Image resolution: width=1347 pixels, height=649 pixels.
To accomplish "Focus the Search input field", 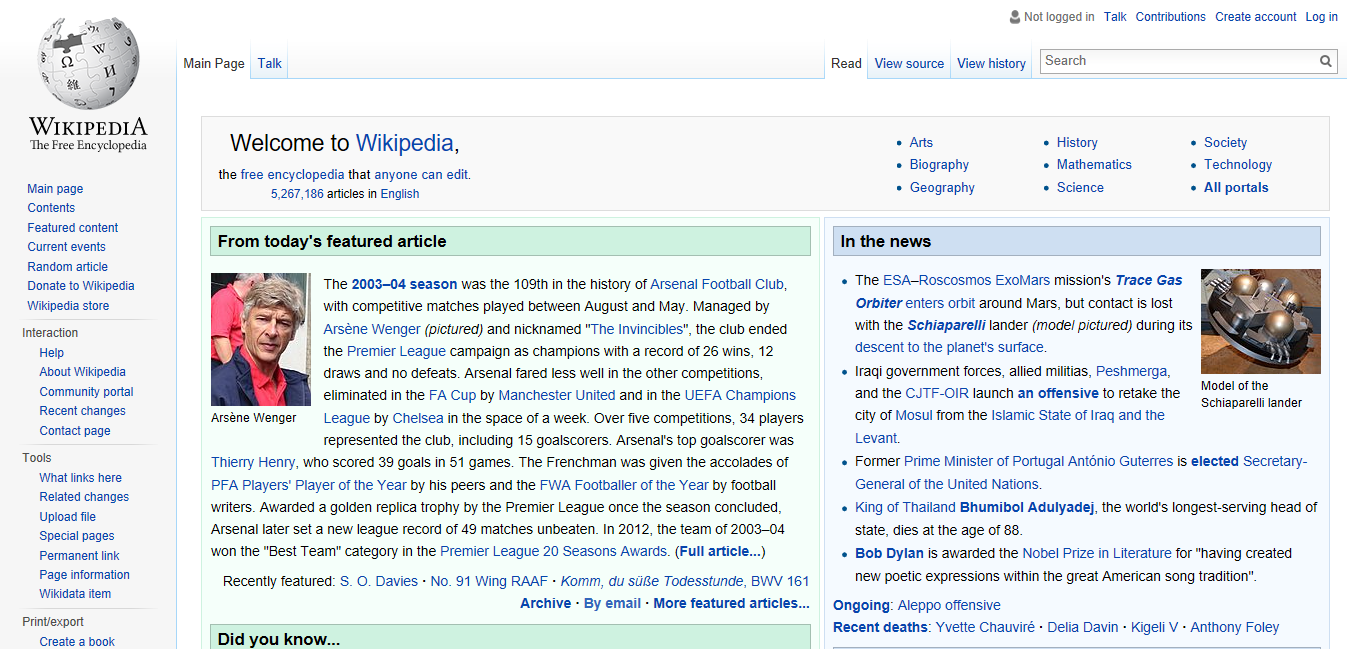I will click(1179, 61).
